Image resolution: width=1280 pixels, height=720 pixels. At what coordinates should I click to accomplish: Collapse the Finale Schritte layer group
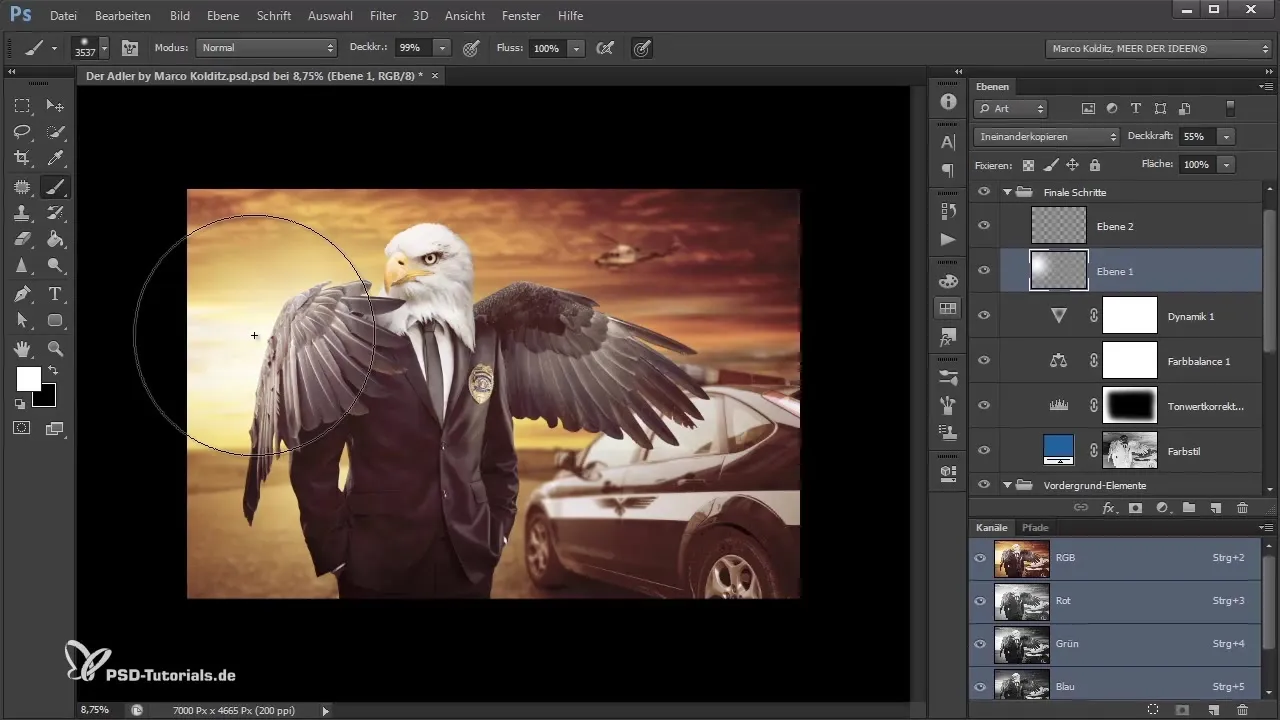tap(1007, 191)
